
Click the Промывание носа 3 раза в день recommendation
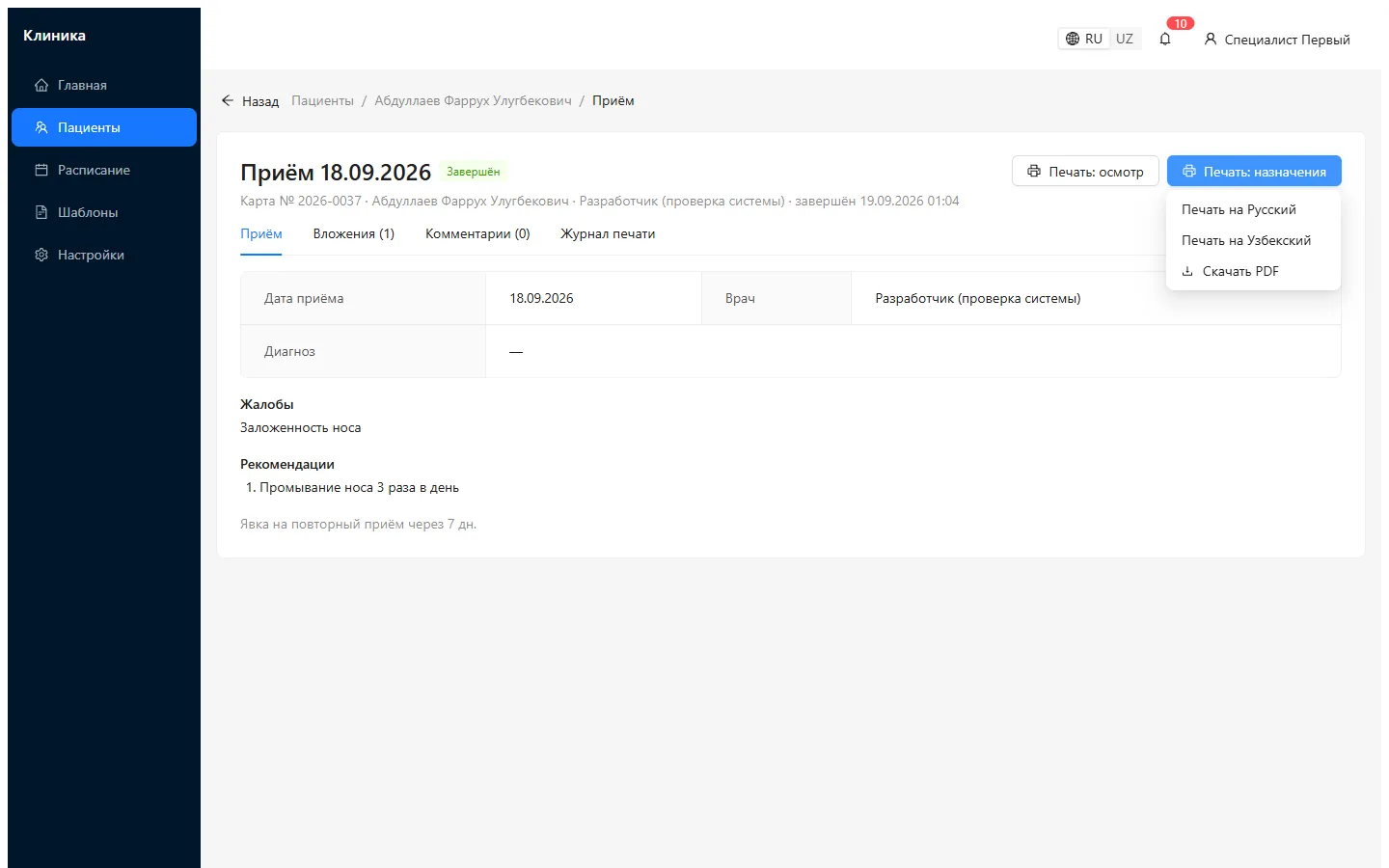click(359, 487)
